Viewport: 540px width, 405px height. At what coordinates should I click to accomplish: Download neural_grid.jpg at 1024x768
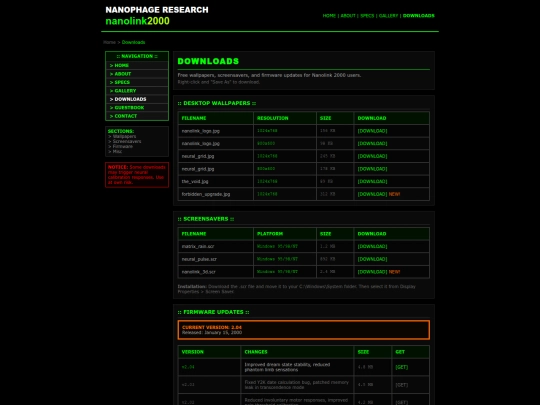[372, 156]
